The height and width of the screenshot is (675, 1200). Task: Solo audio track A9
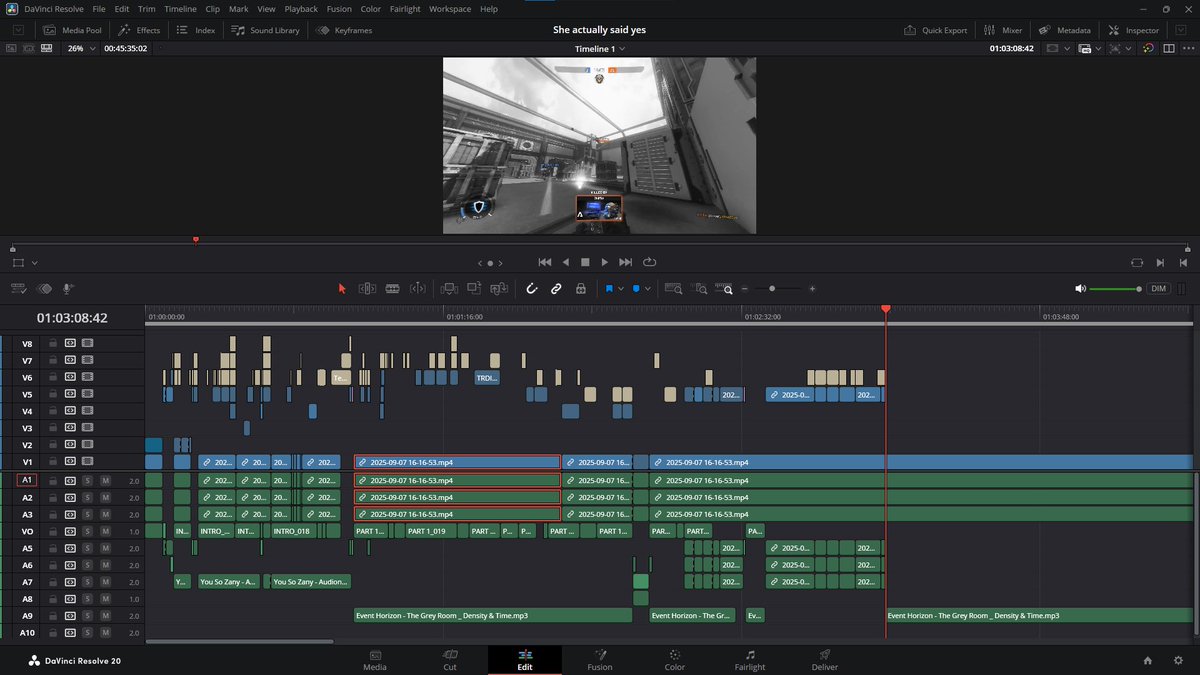[87, 616]
